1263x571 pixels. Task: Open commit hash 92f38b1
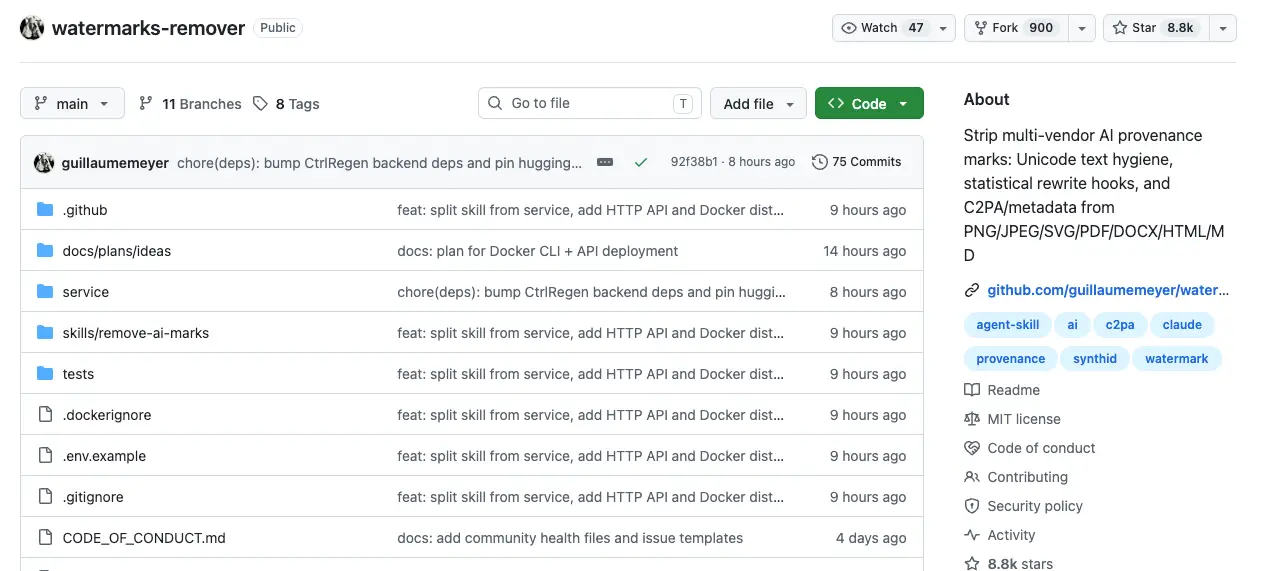[x=694, y=162]
